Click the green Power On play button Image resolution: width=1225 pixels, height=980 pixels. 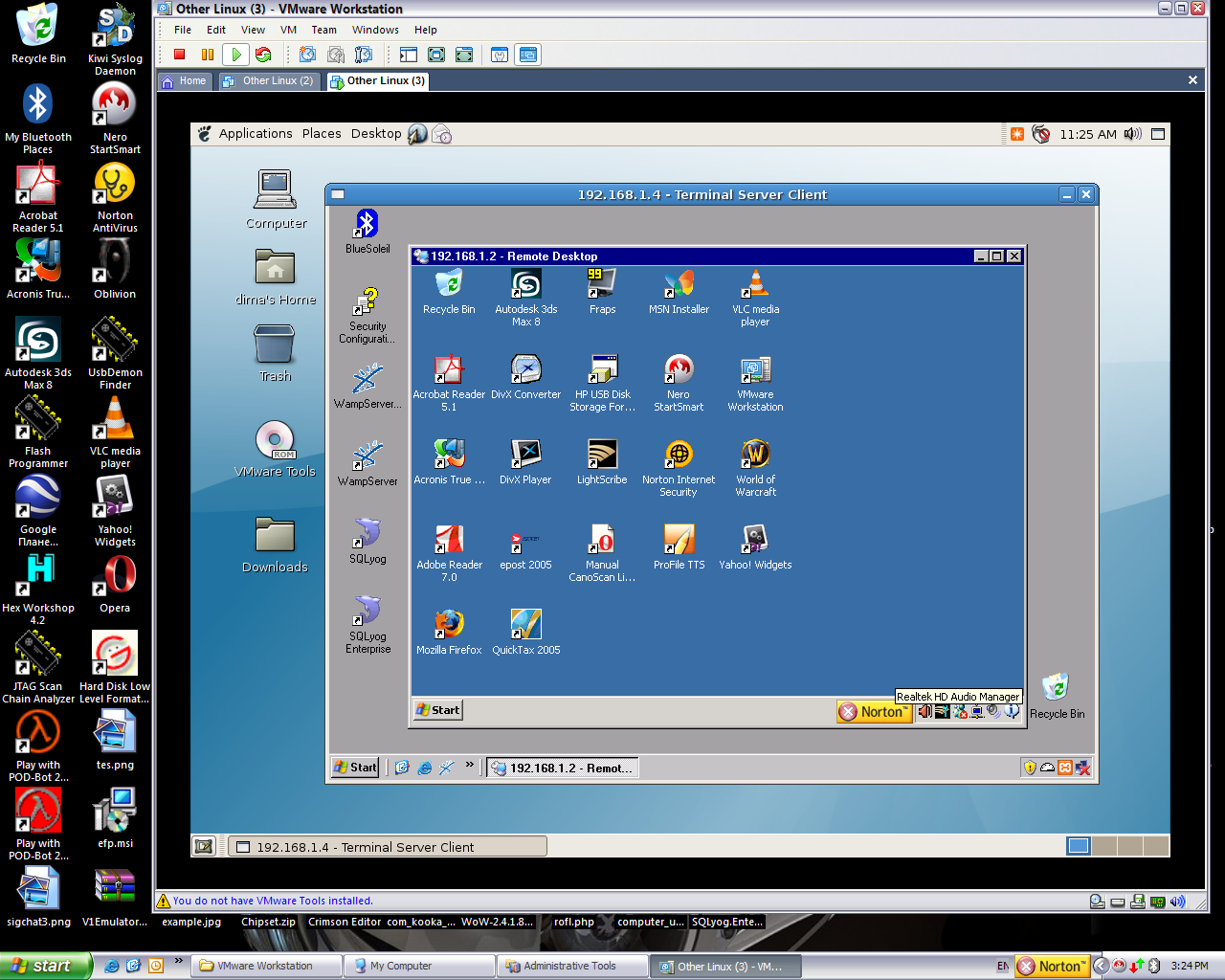(x=235, y=55)
